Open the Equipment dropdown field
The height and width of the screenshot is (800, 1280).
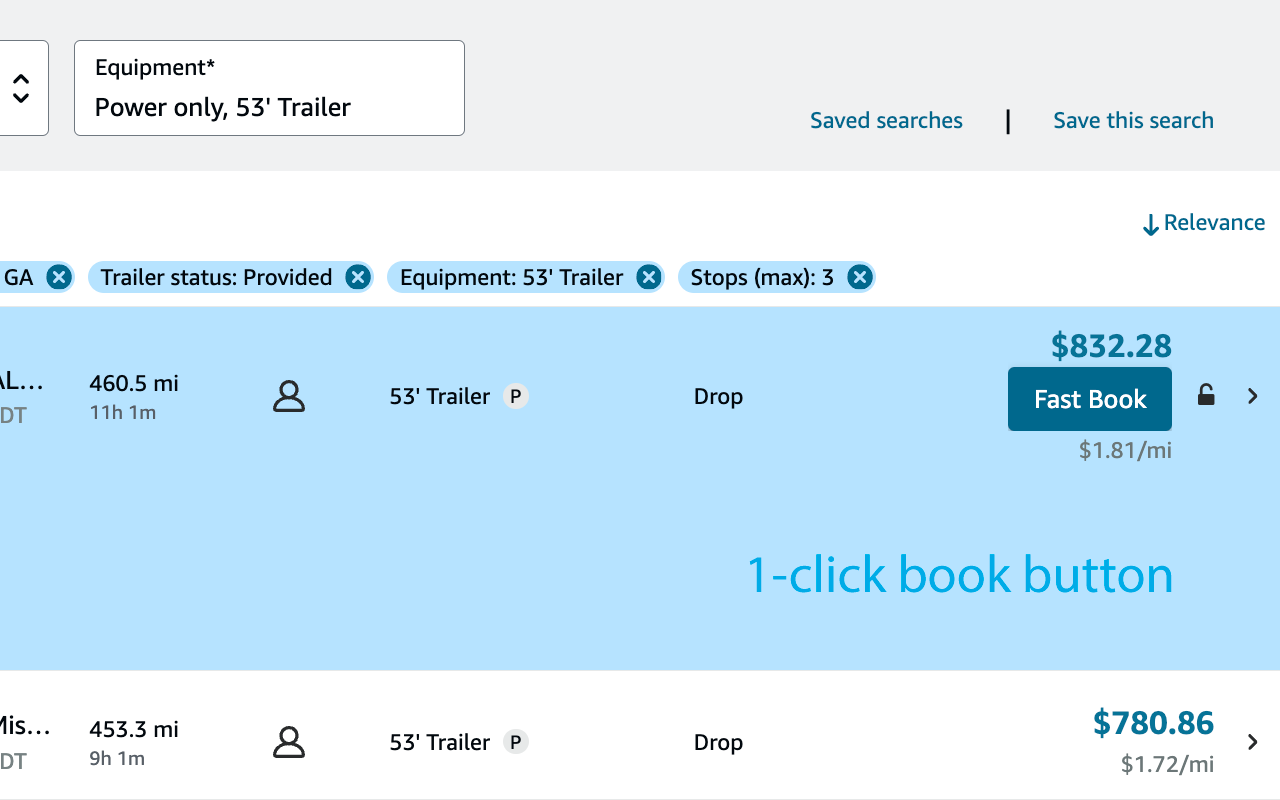point(269,88)
